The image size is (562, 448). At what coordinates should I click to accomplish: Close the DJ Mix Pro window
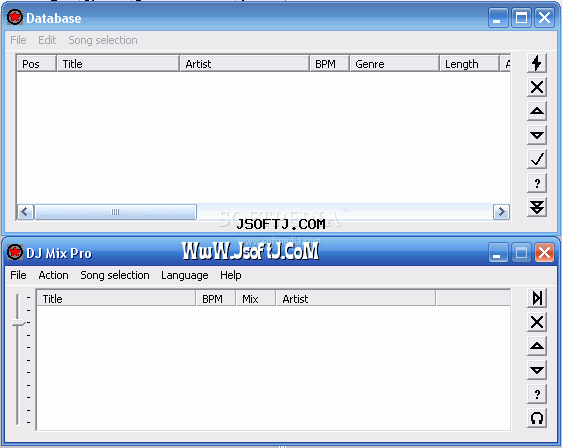pos(544,253)
